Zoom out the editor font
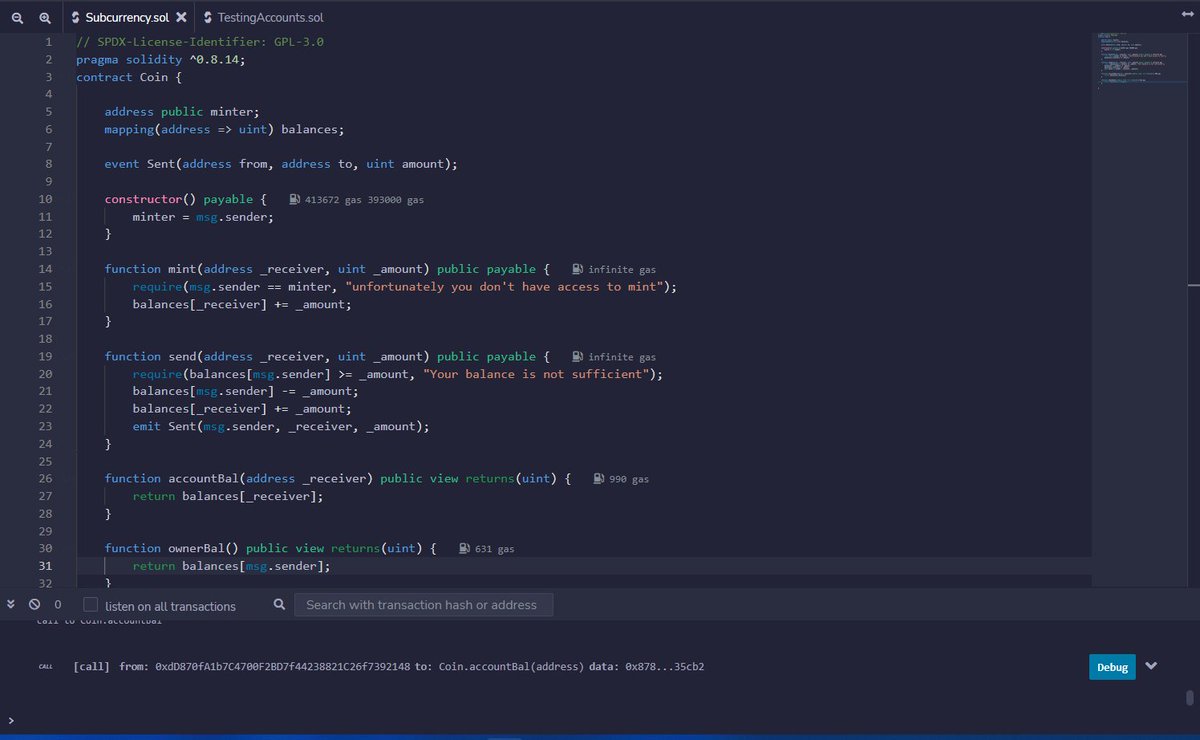 (17, 18)
